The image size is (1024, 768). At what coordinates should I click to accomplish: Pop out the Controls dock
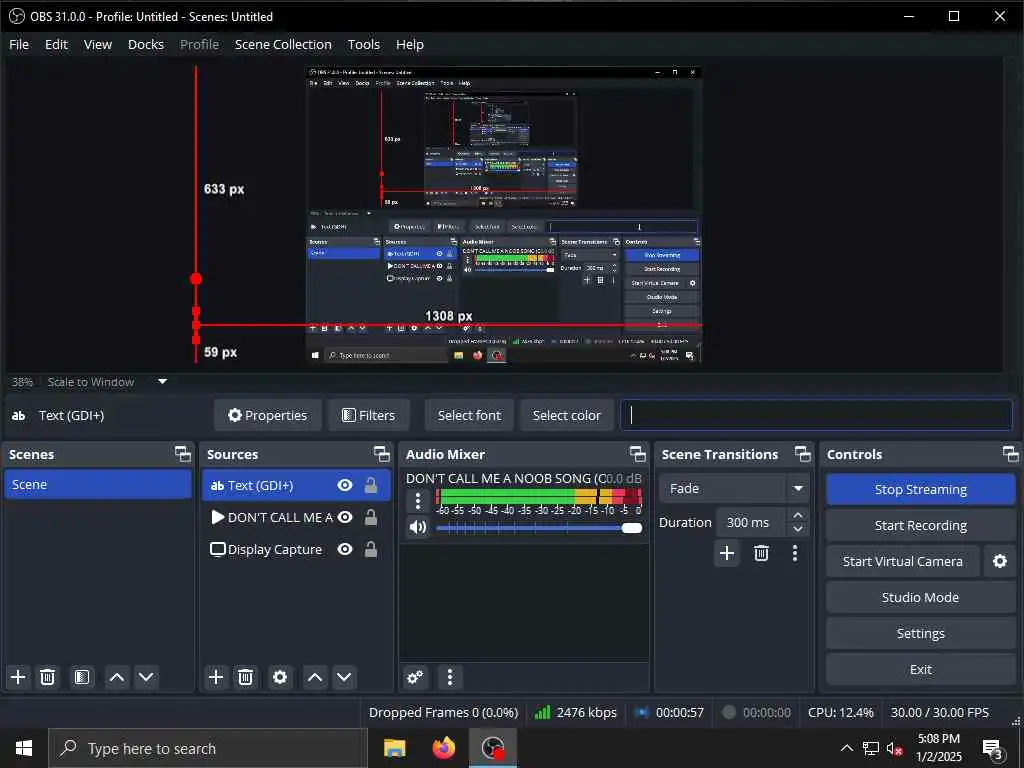(x=1010, y=454)
